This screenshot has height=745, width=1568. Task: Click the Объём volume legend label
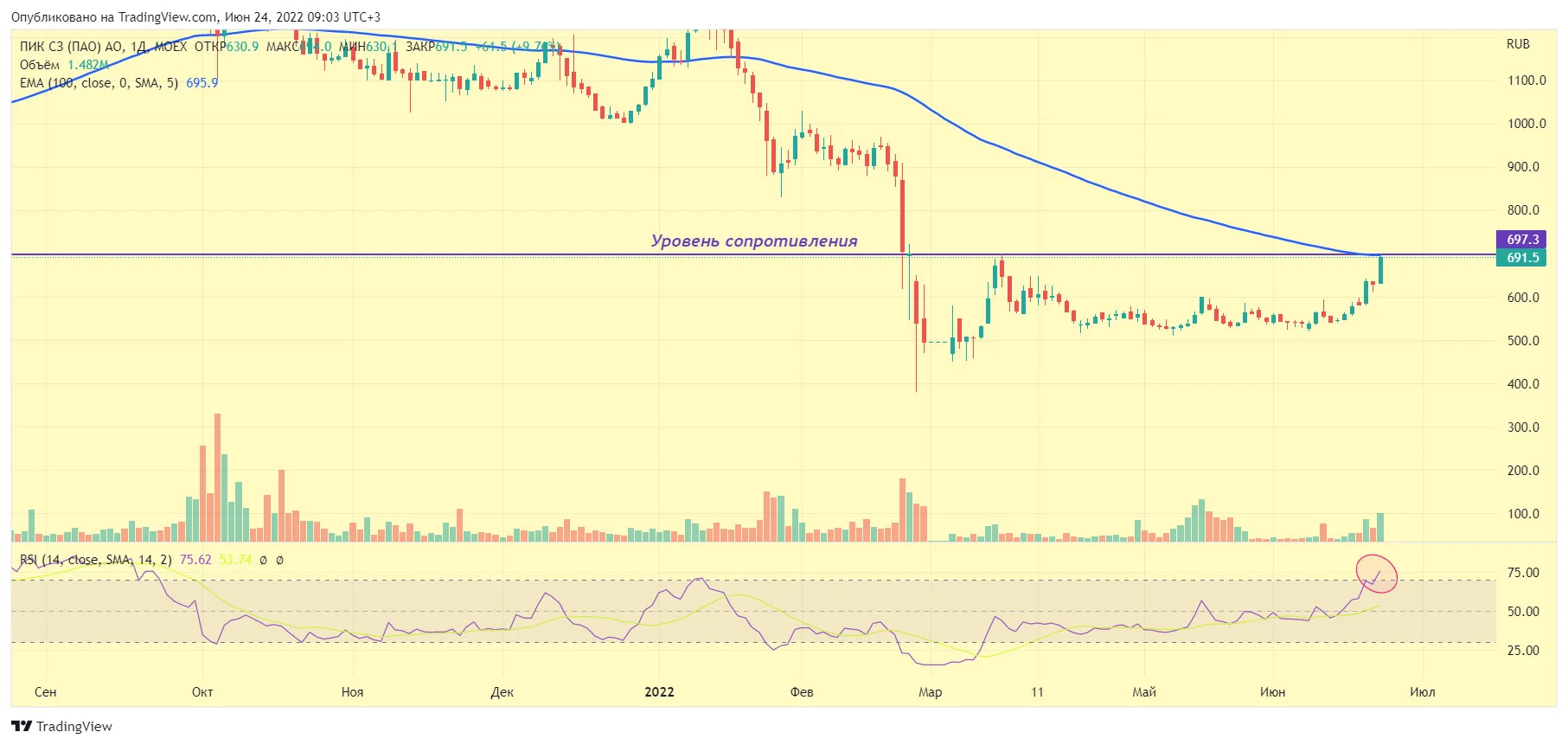tap(40, 65)
